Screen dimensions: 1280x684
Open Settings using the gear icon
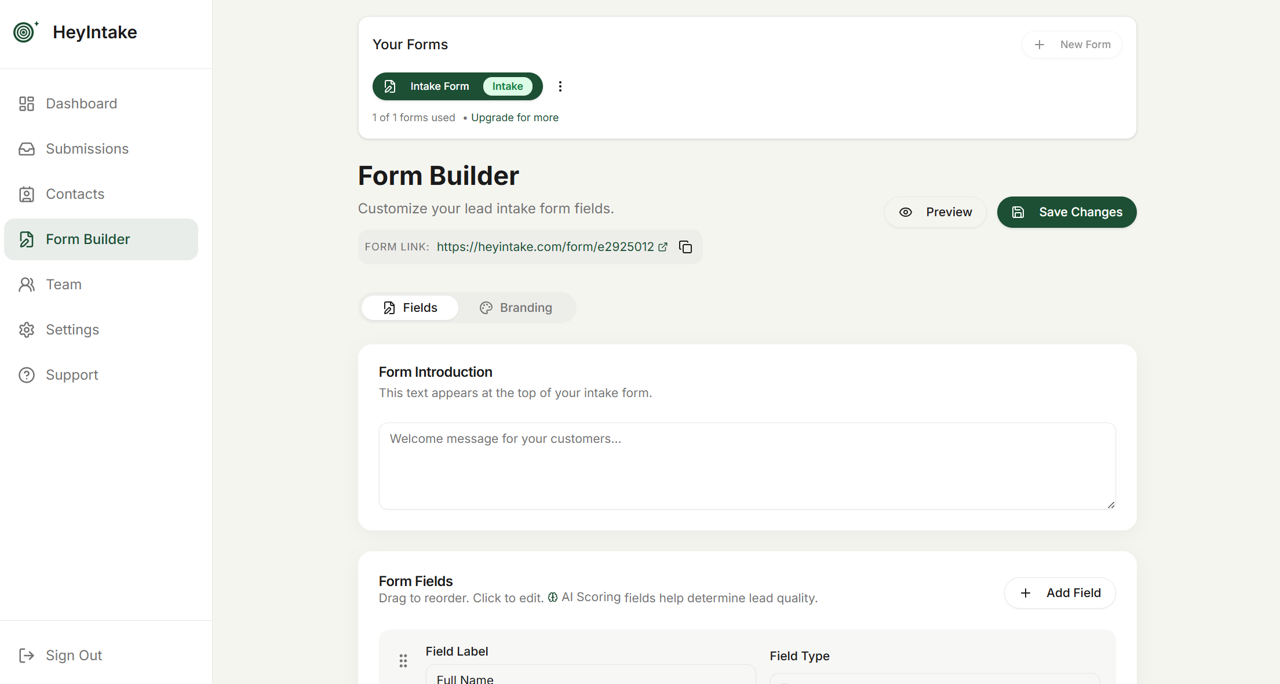[26, 329]
